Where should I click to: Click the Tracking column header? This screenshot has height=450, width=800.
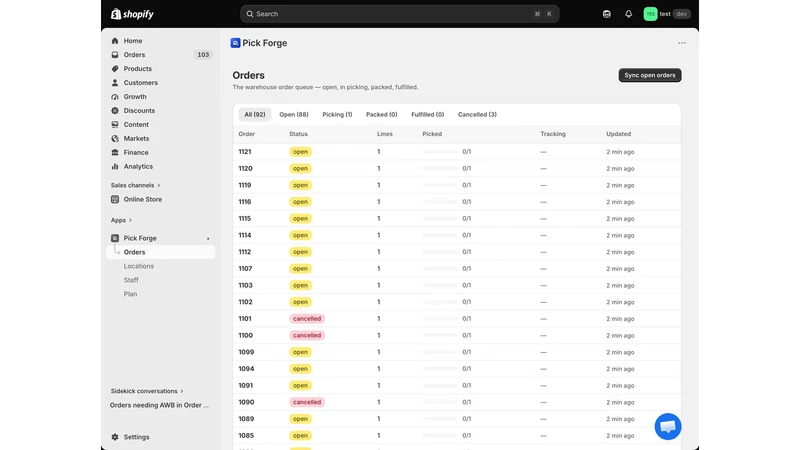(553, 134)
